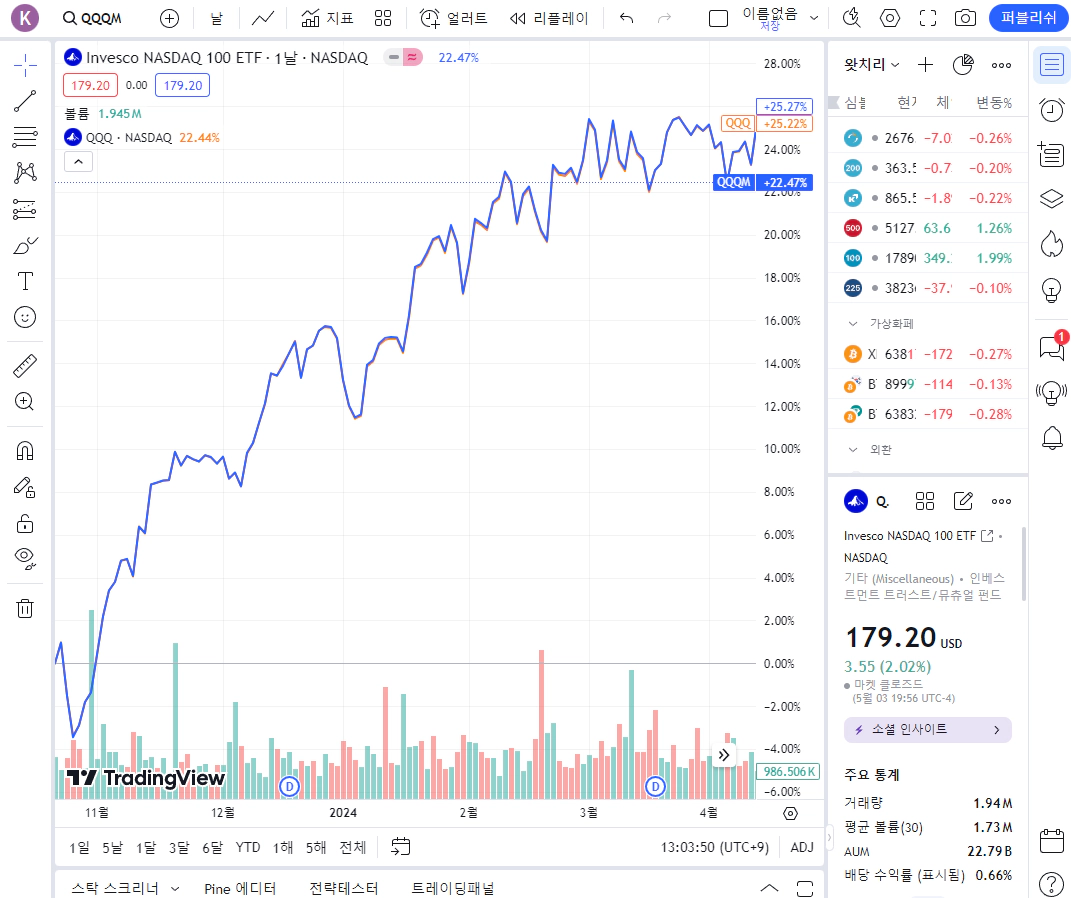The image size is (1071, 898).
Task: Collapse the 가상화폐 watchlist section
Action: point(852,324)
